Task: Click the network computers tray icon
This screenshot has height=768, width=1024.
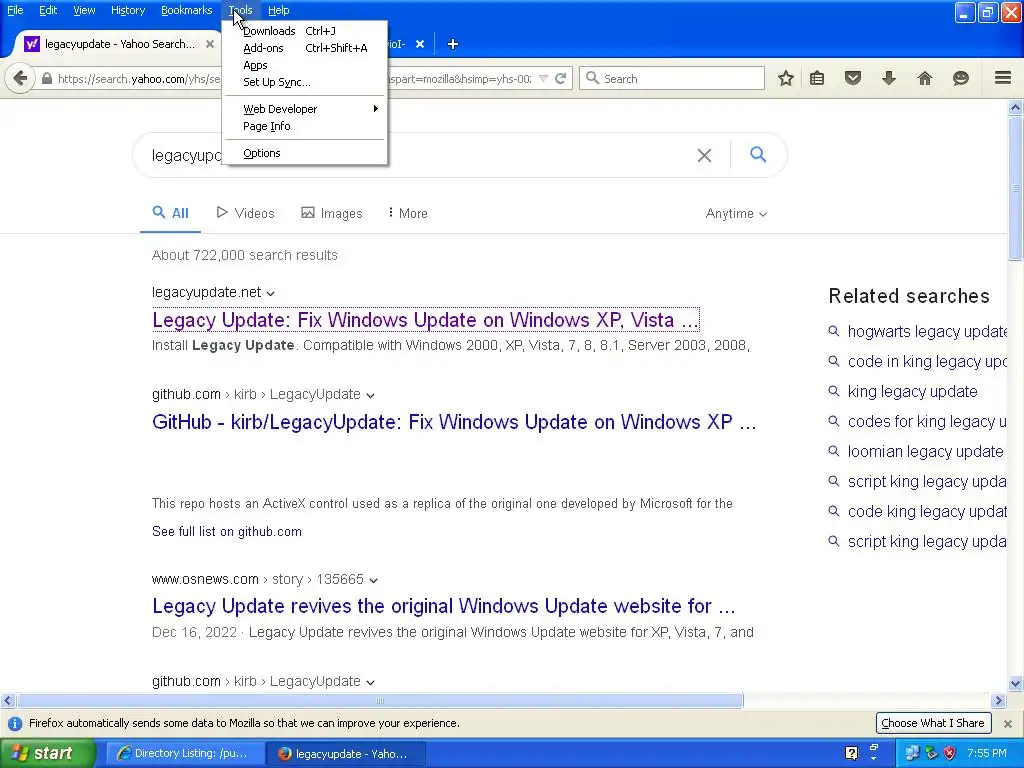Action: coord(912,753)
